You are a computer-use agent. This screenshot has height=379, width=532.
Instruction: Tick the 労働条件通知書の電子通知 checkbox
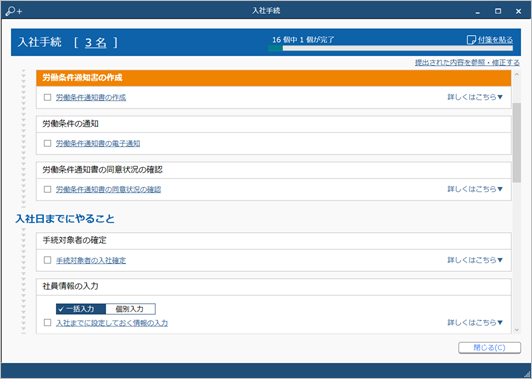48,144
